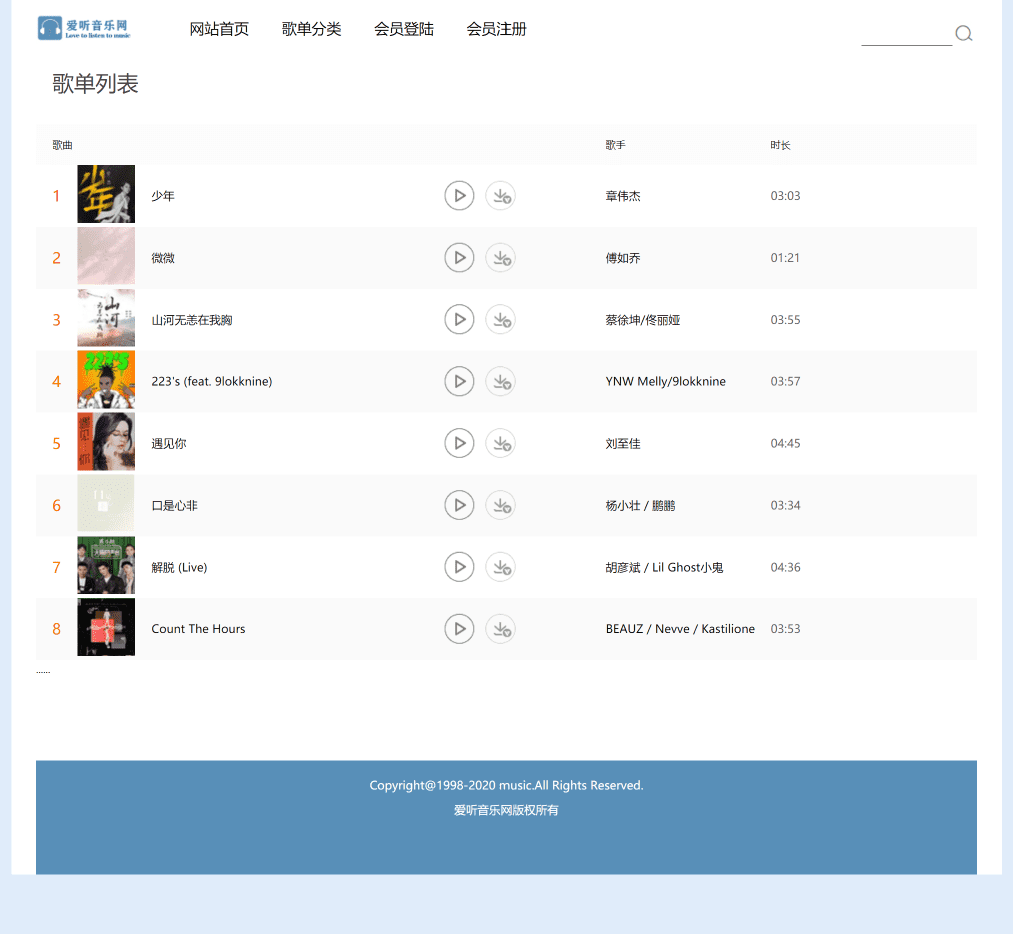Open album cover of 微微
This screenshot has height=934, width=1013.
pos(106,256)
